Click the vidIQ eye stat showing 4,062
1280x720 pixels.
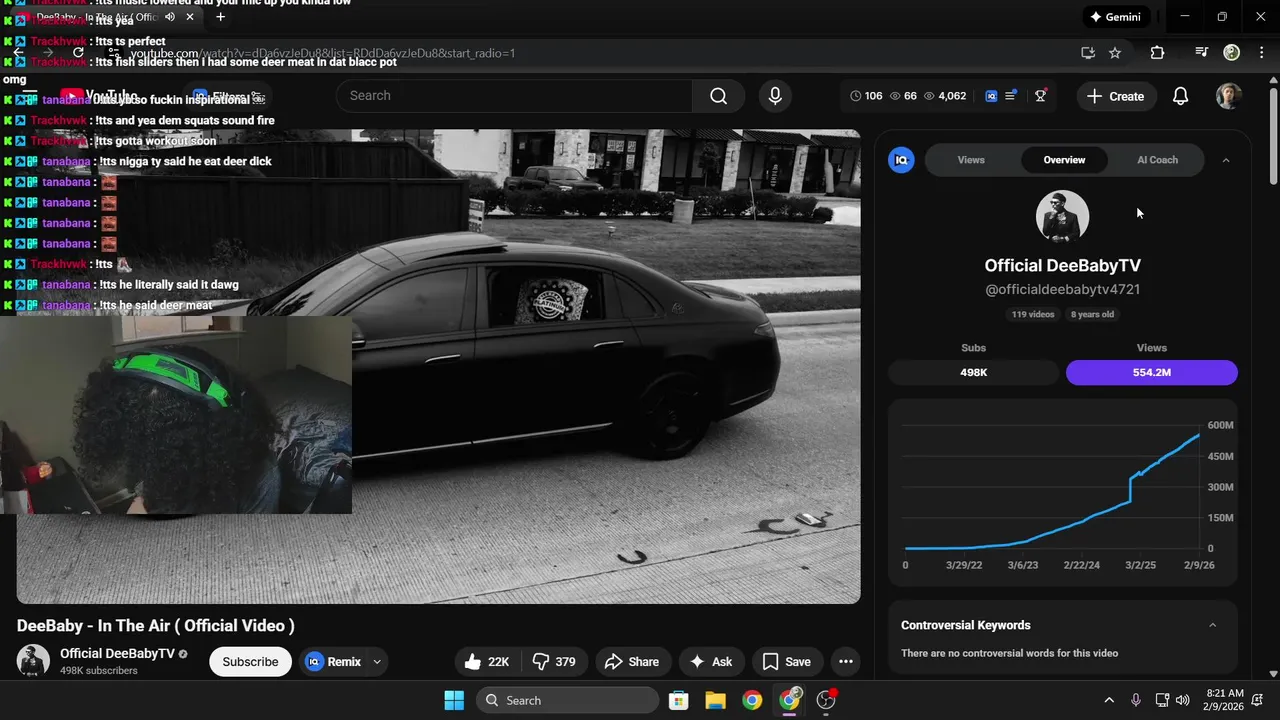[945, 96]
